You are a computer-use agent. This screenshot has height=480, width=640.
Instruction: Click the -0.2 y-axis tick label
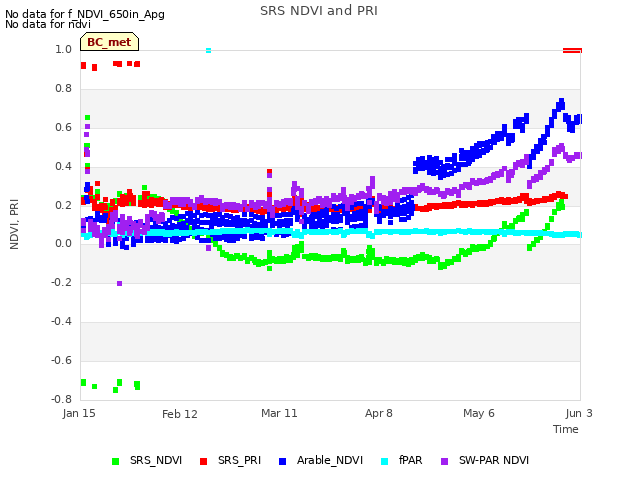click(x=61, y=282)
